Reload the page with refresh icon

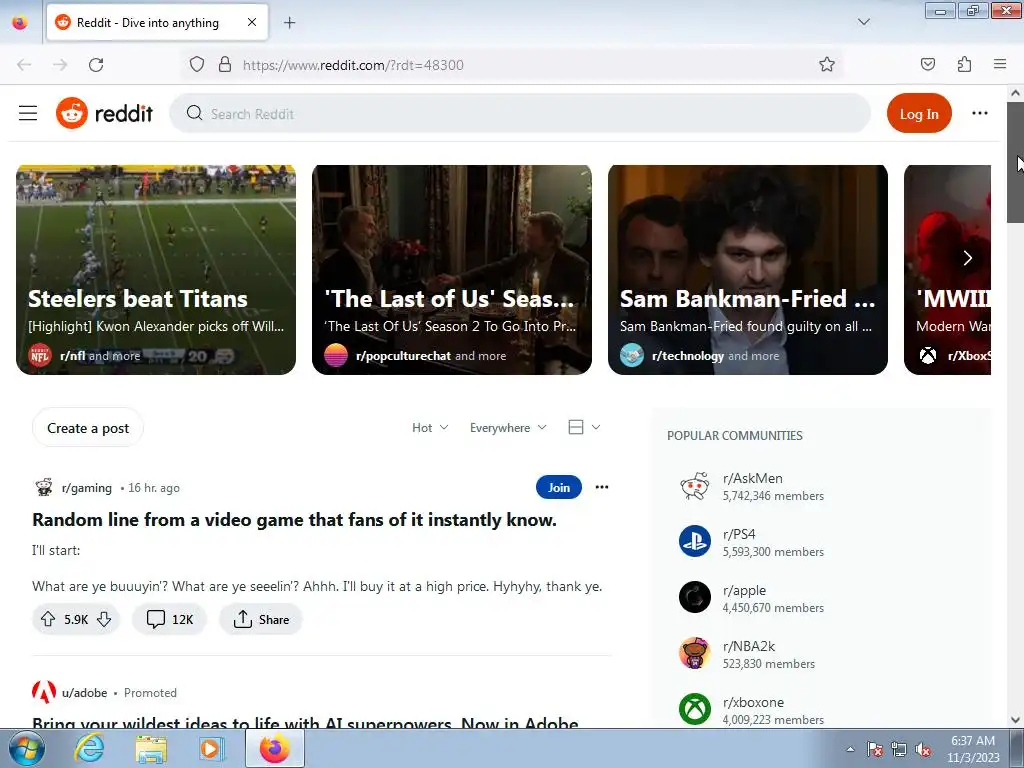(x=96, y=65)
